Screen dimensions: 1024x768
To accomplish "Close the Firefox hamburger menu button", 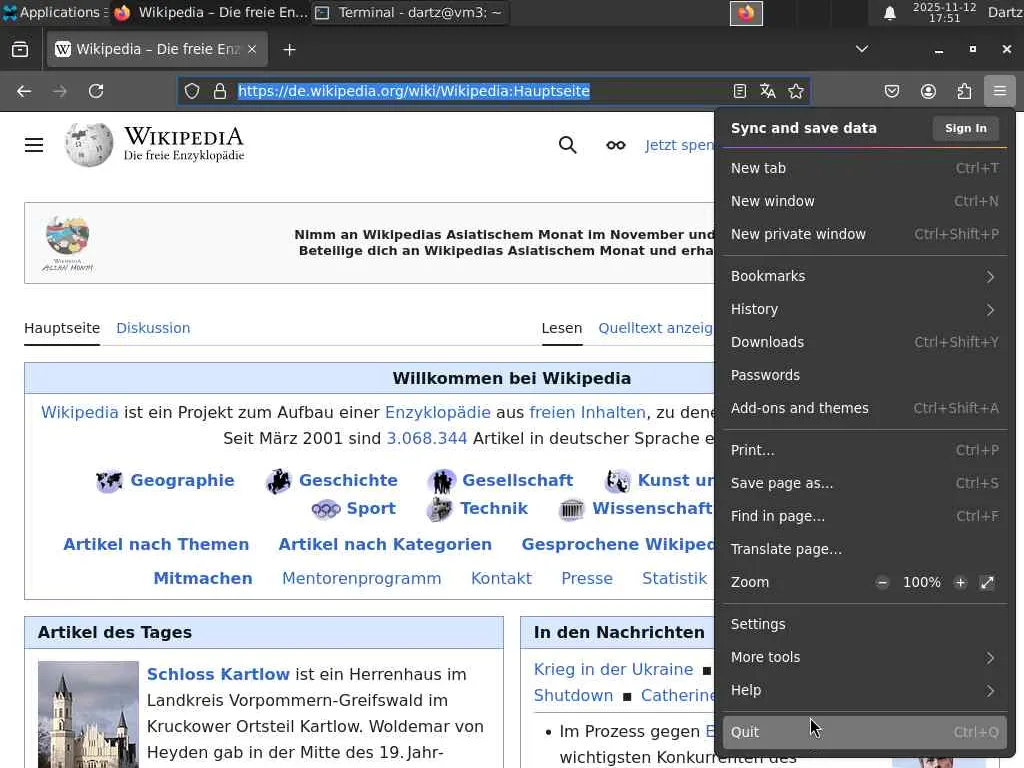I will 1000,91.
